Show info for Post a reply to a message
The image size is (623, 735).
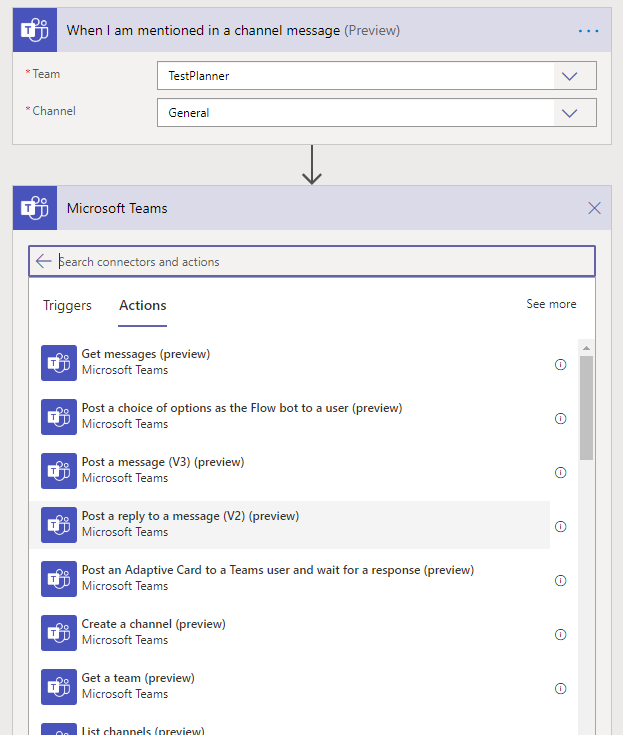(561, 526)
